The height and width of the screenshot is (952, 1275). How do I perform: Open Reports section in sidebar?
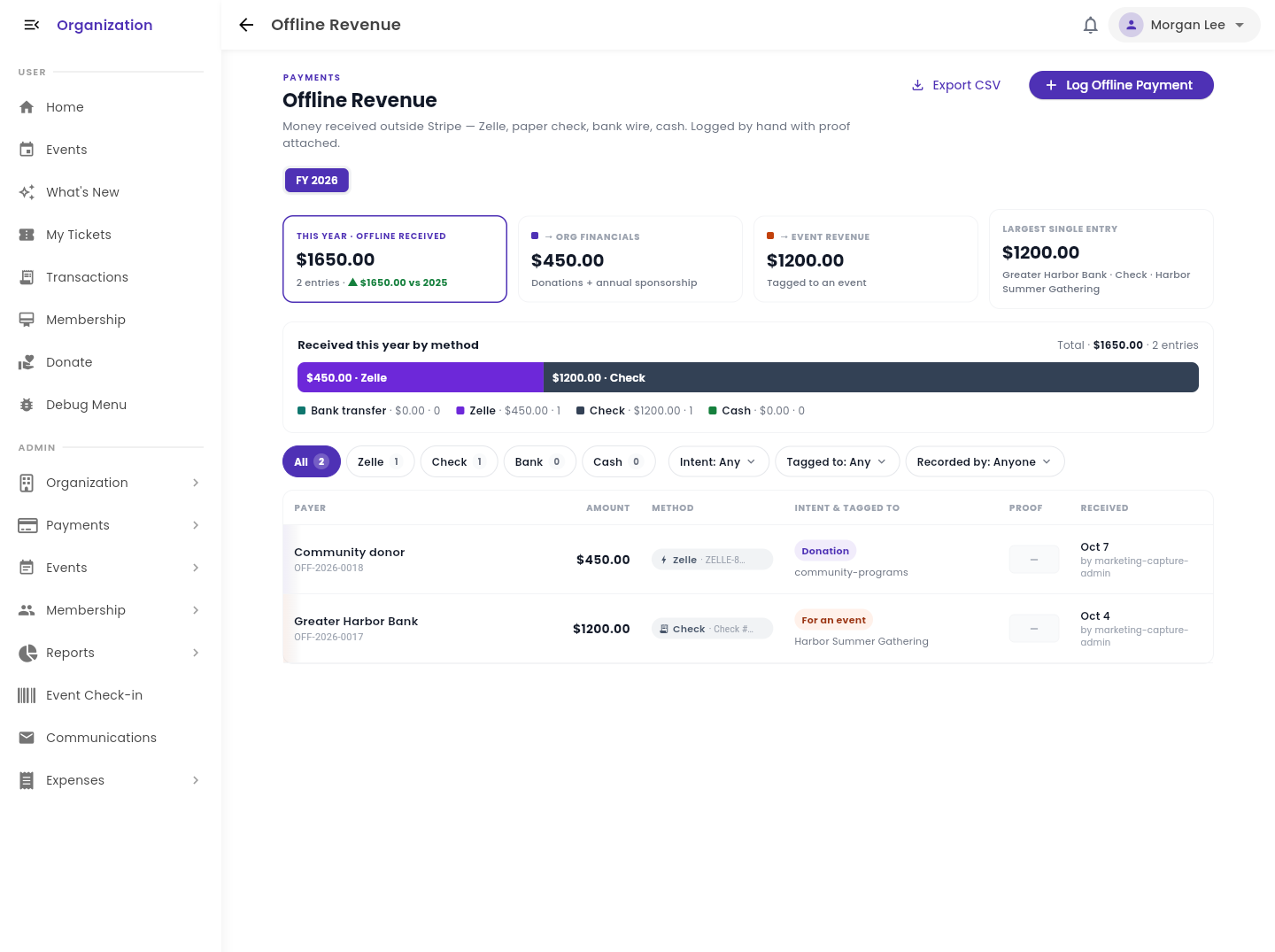[x=111, y=653]
